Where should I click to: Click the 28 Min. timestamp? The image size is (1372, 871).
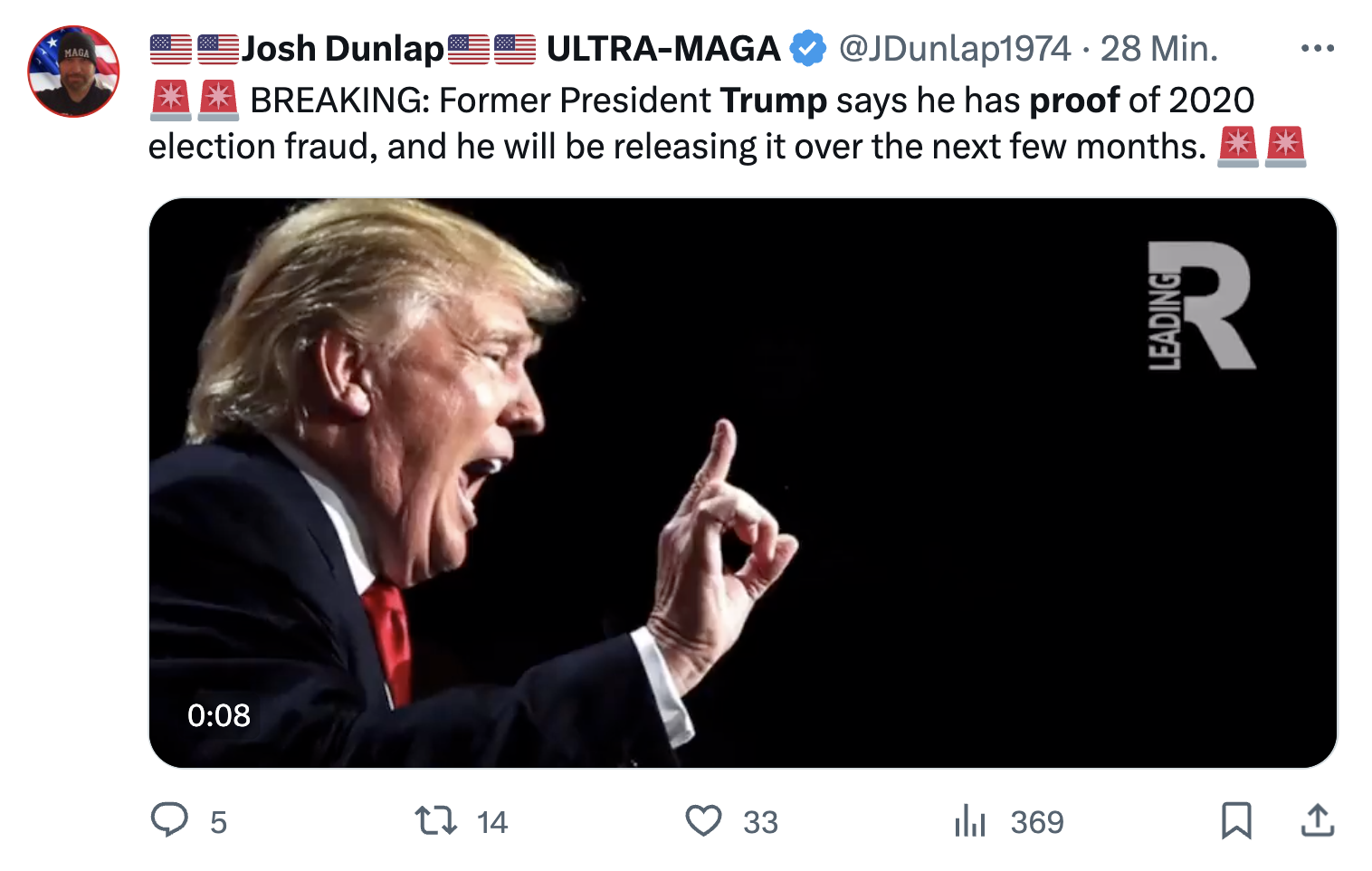[x=1159, y=49]
